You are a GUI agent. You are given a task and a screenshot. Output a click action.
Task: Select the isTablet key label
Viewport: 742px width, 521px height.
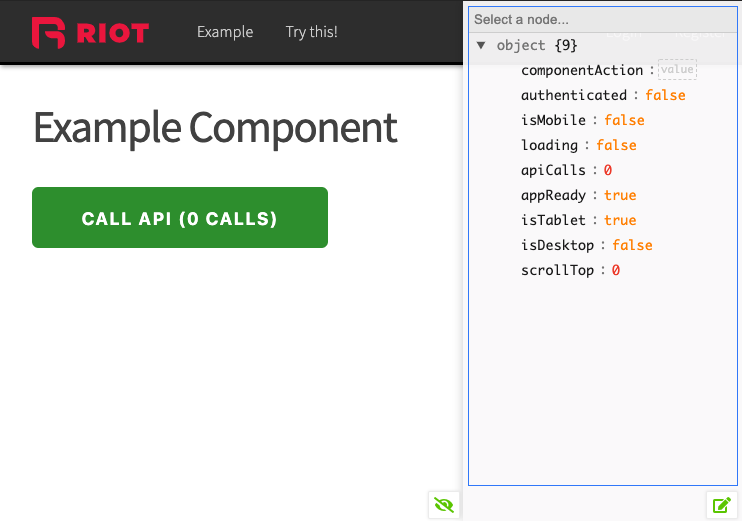coord(553,221)
